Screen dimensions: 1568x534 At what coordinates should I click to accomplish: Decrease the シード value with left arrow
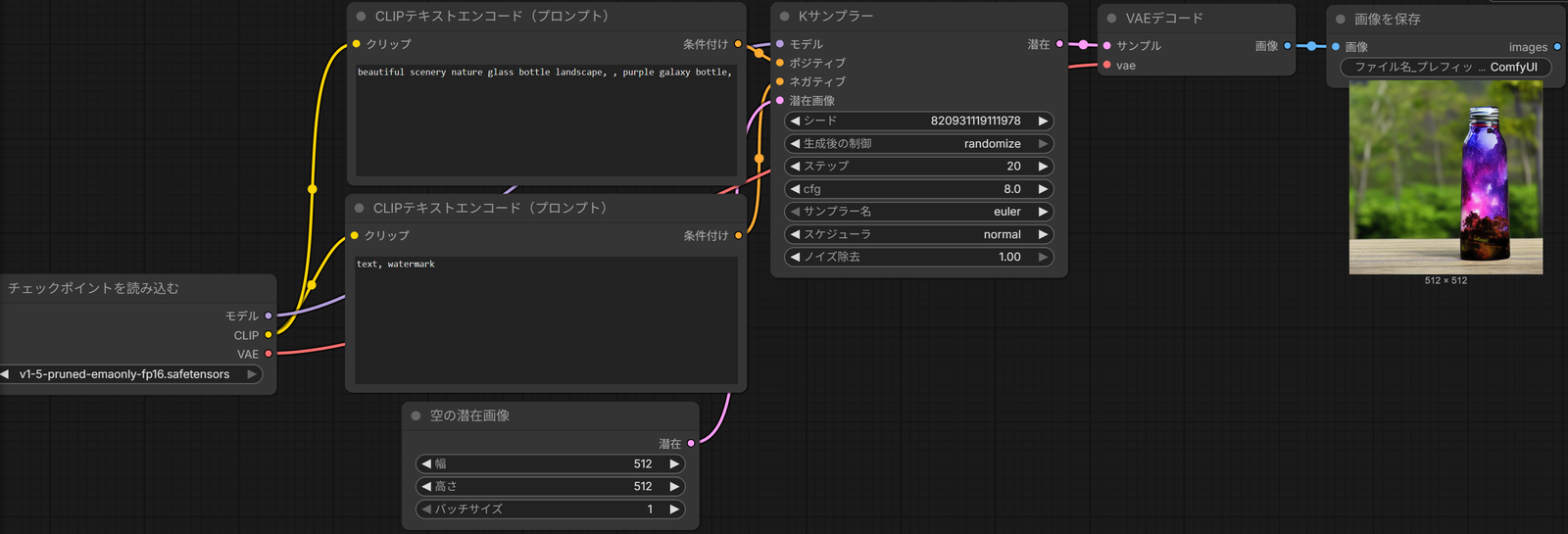795,121
